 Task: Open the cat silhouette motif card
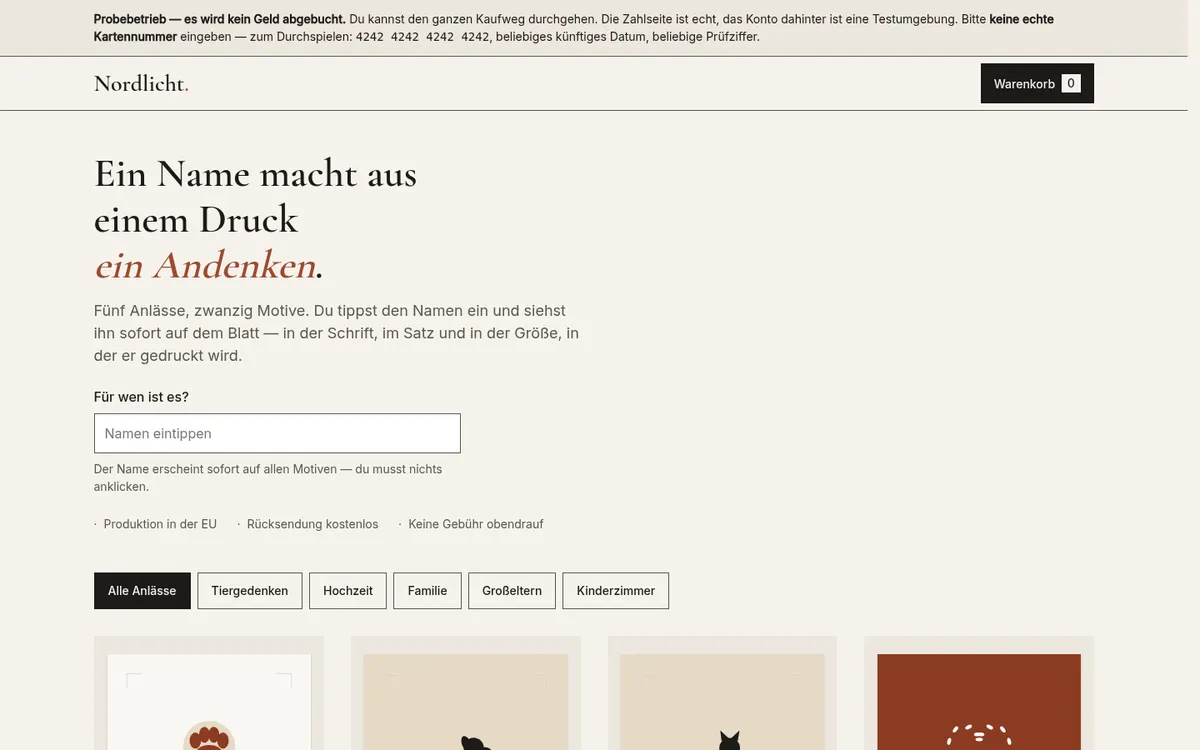pos(722,693)
